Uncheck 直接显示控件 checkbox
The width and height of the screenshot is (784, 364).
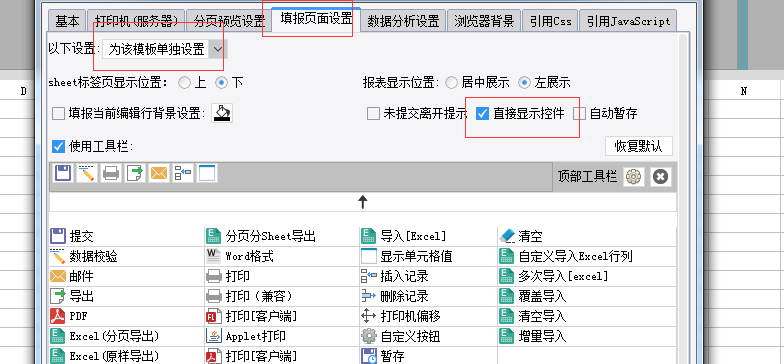[482, 114]
